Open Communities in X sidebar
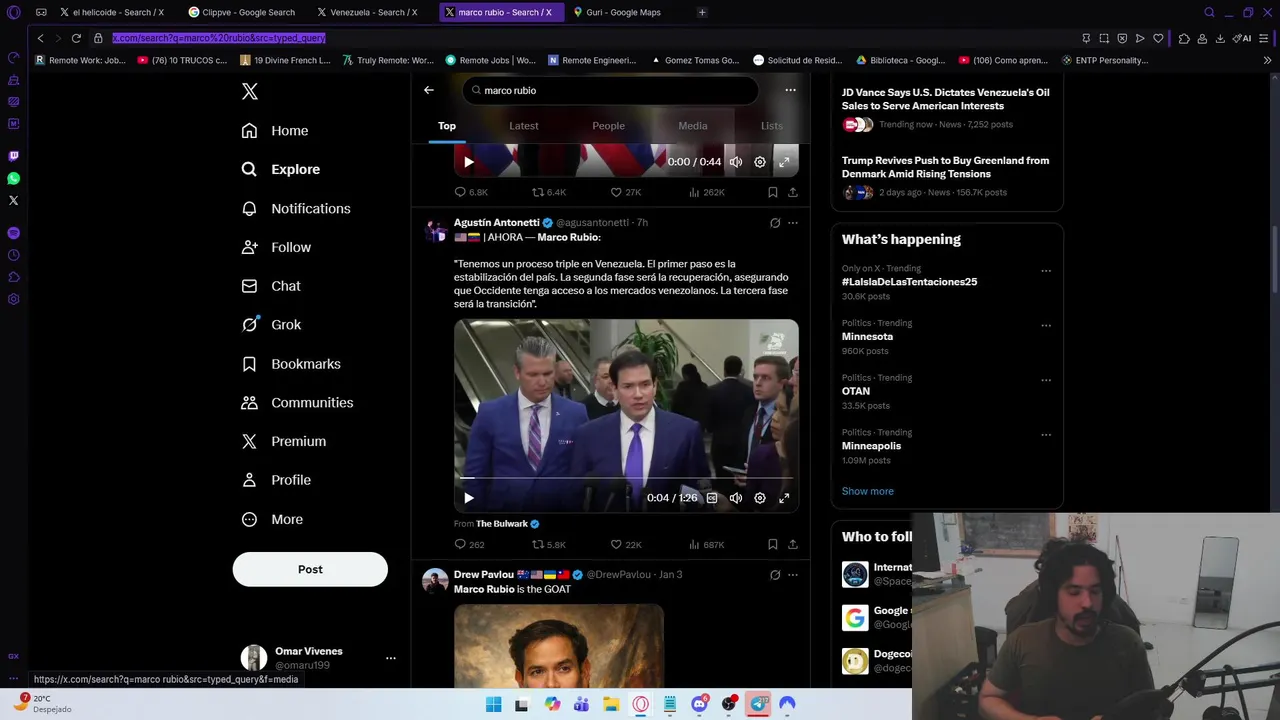1280x720 pixels. point(297,402)
